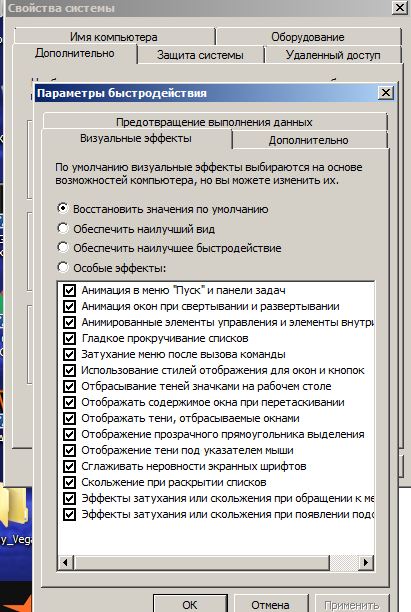This screenshot has height=612, width=411.
Task: Uncheck 'Использование стилей отображения для окон'
Action: tap(69, 370)
